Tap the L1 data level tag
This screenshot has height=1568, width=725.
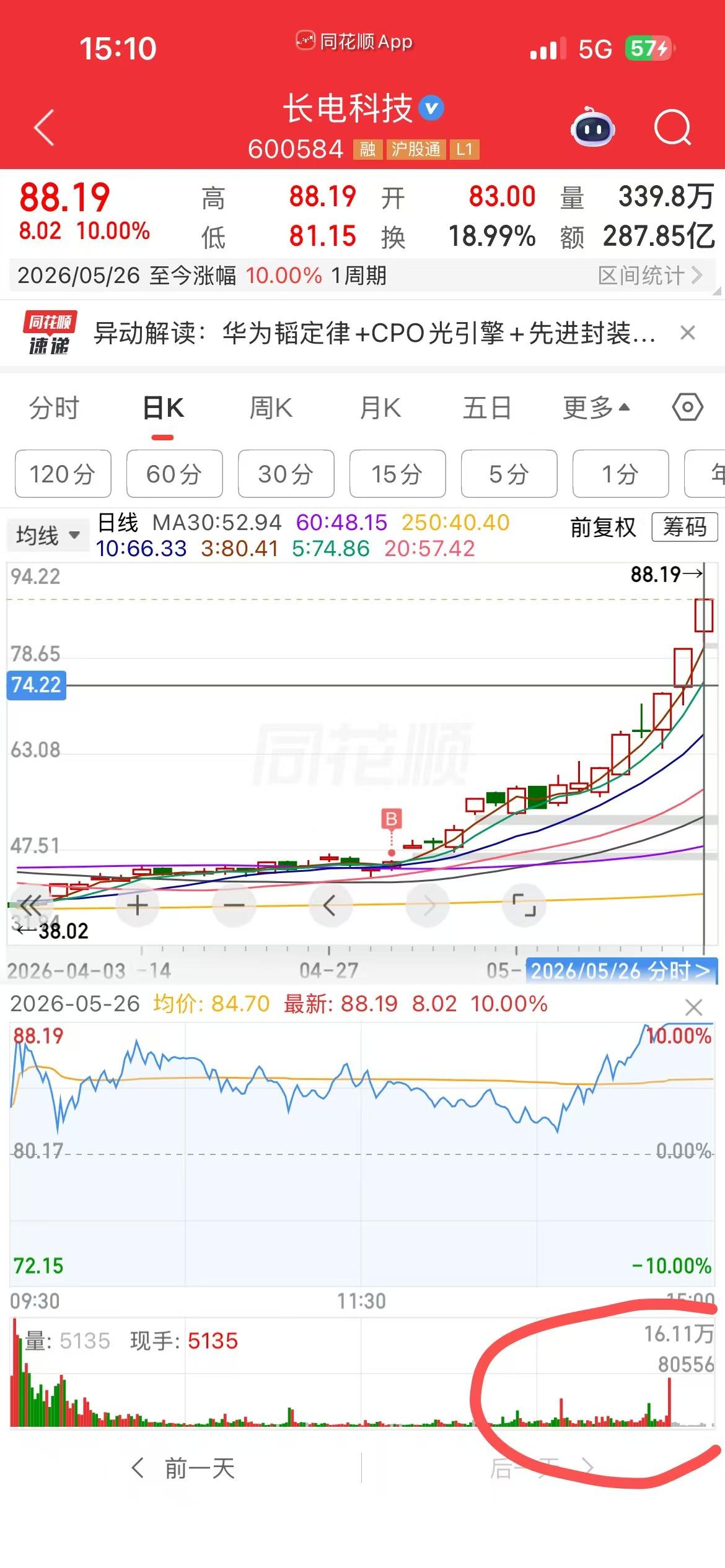point(464,149)
